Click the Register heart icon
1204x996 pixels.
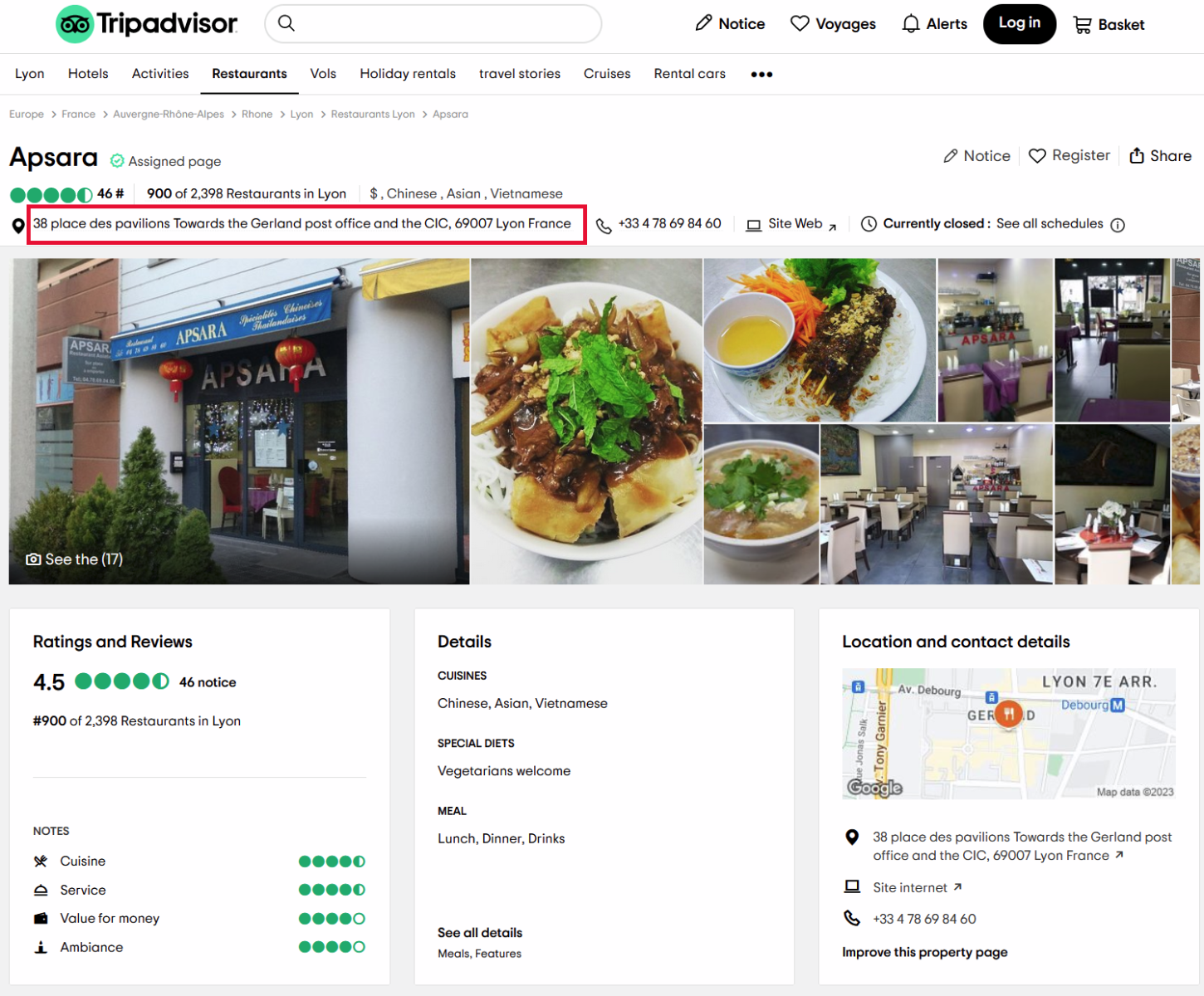(x=1037, y=156)
